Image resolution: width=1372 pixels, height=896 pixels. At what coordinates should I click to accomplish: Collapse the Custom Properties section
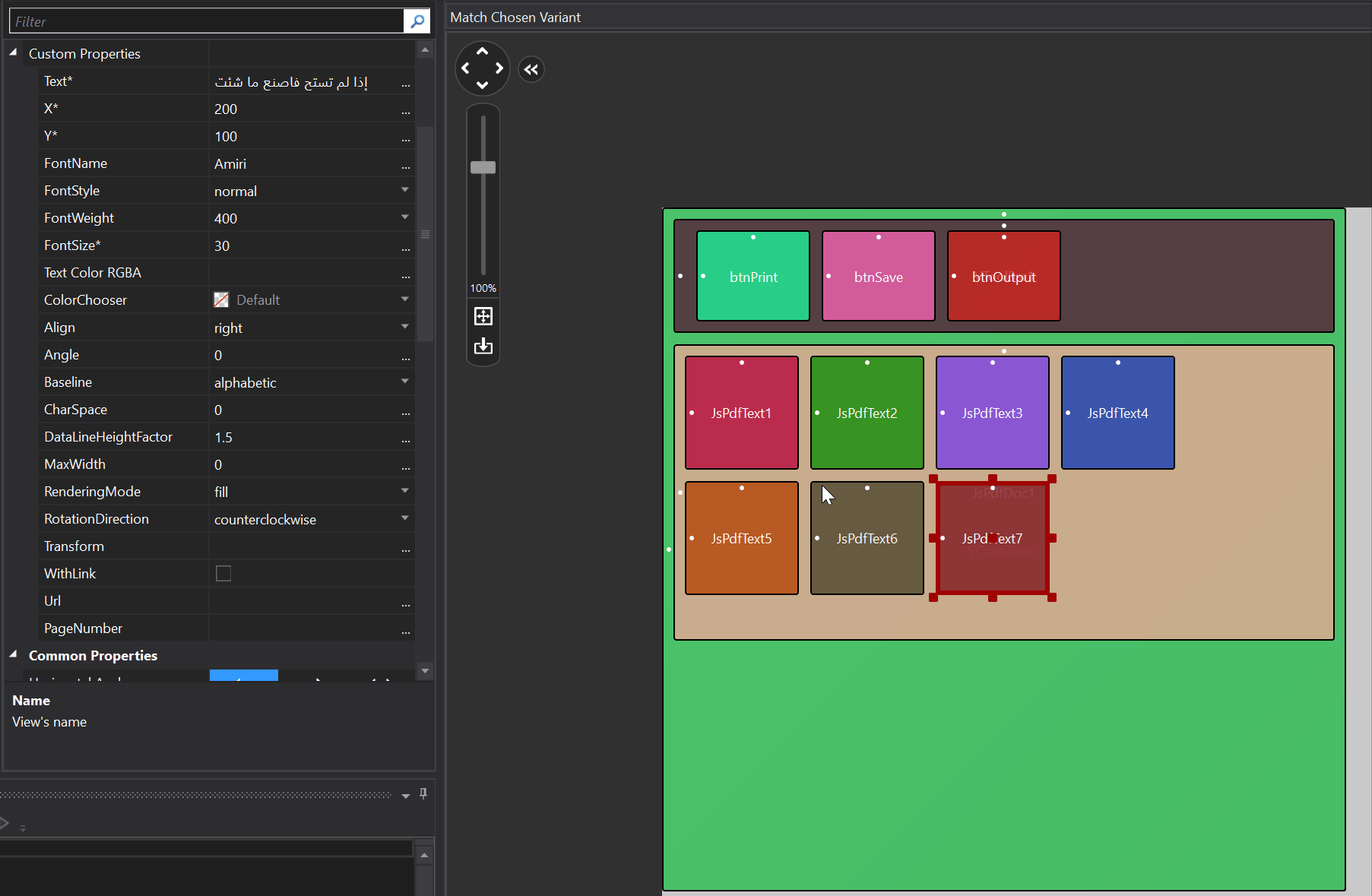point(13,53)
